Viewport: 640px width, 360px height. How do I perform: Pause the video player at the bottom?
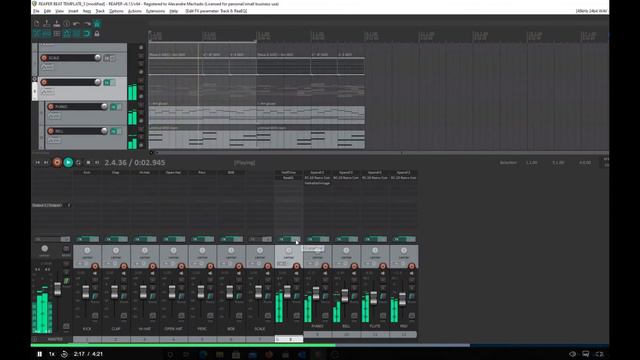tap(40, 354)
